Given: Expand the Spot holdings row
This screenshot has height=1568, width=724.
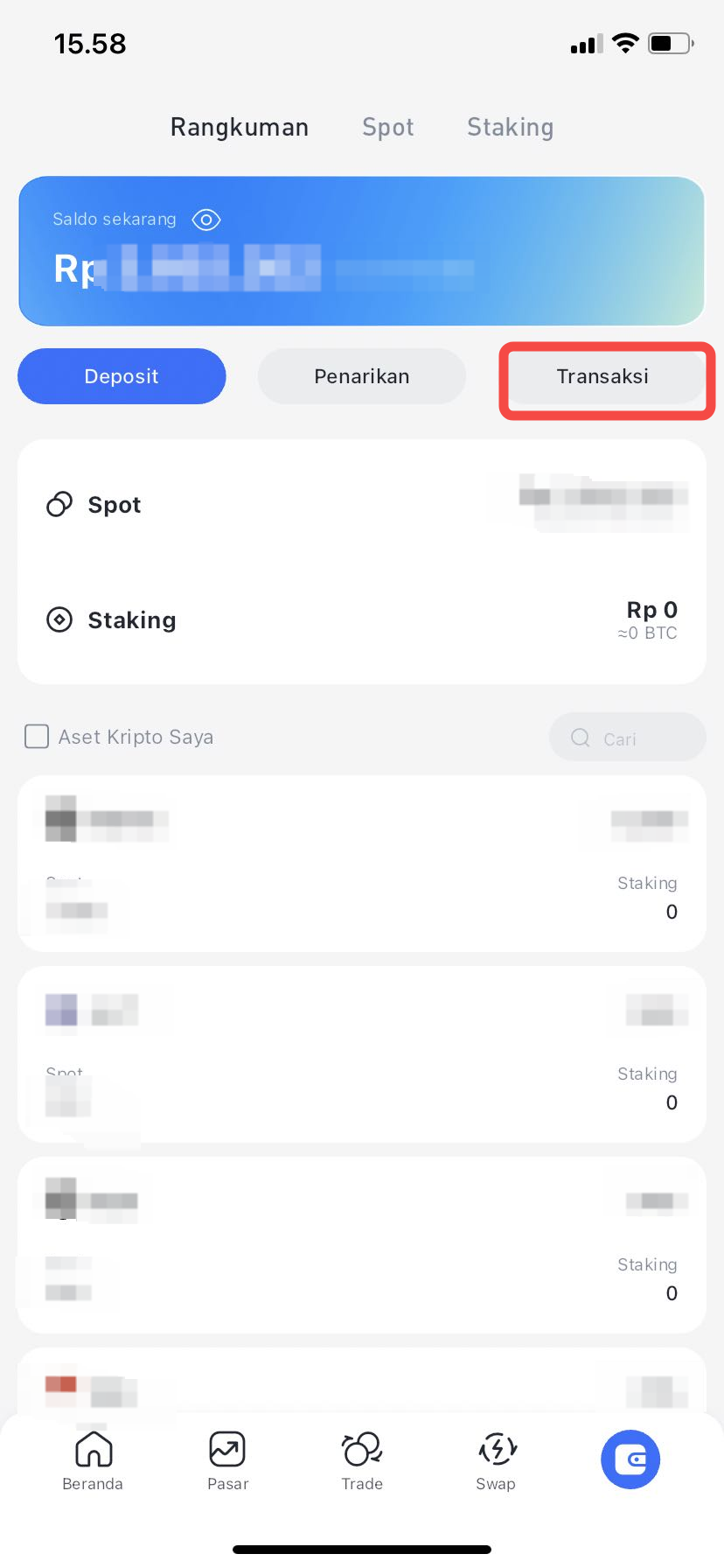Looking at the screenshot, I should click(361, 504).
